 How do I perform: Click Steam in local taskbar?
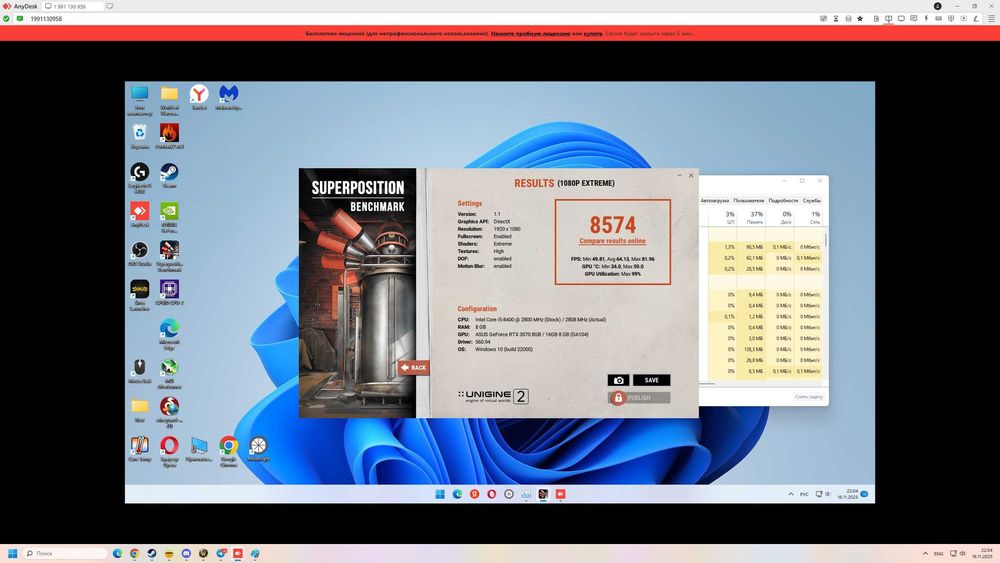[x=152, y=553]
